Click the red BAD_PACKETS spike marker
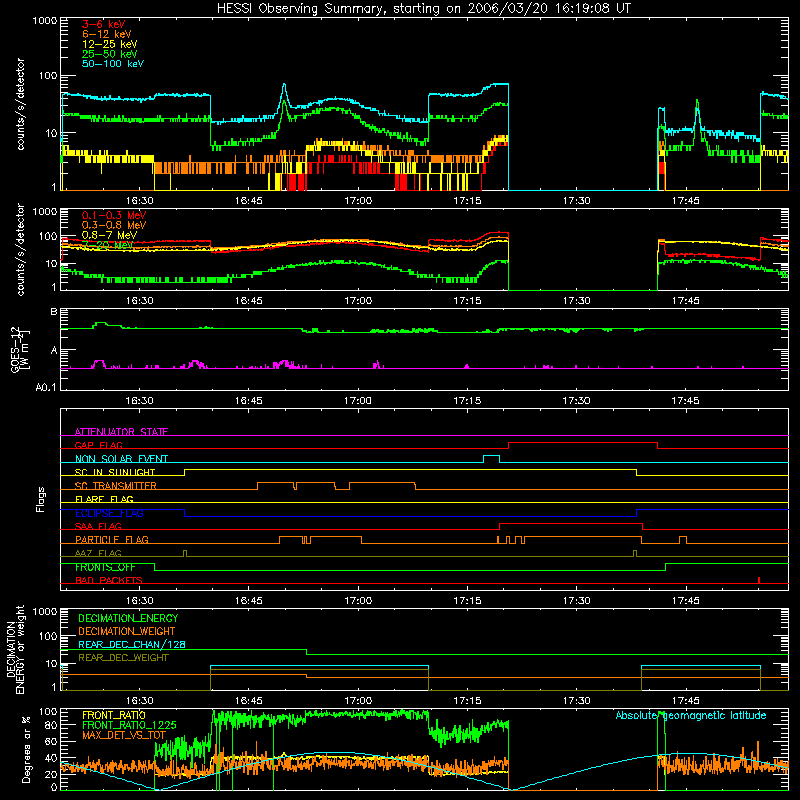 click(x=759, y=580)
